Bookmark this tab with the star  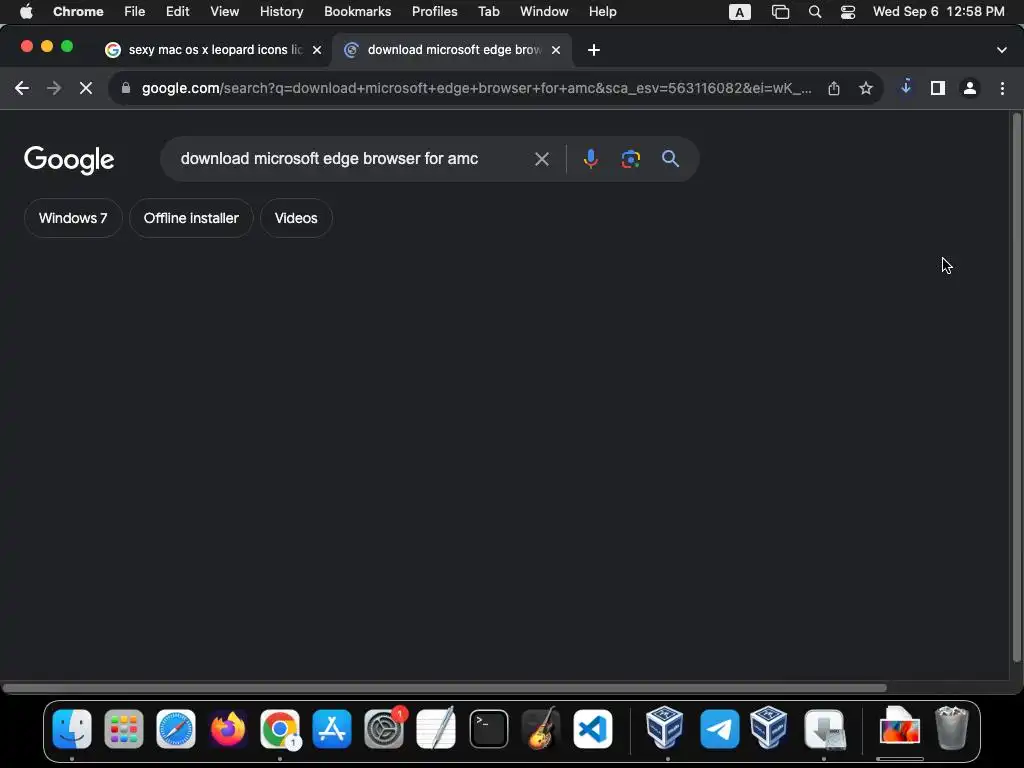pos(866,88)
